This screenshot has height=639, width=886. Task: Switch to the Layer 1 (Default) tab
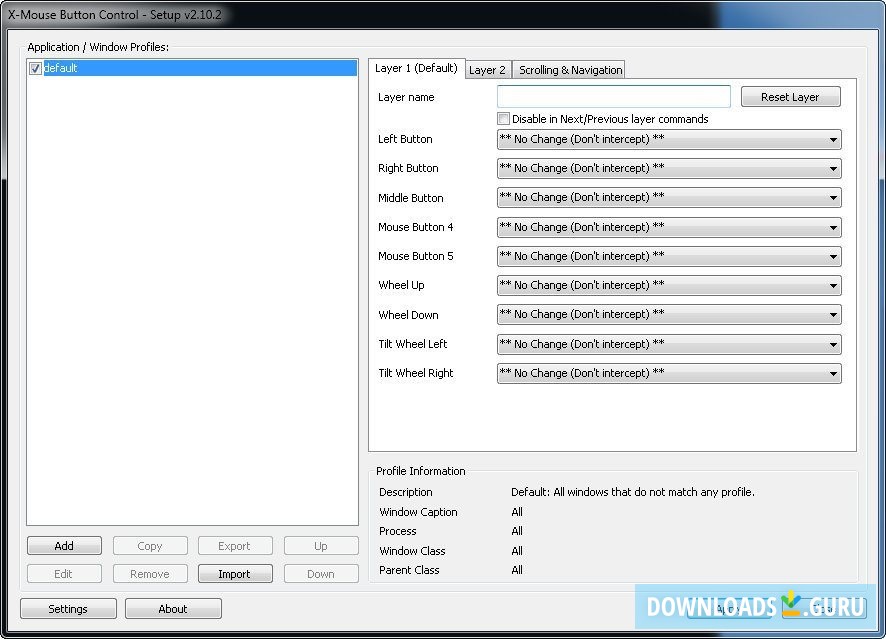(x=416, y=68)
